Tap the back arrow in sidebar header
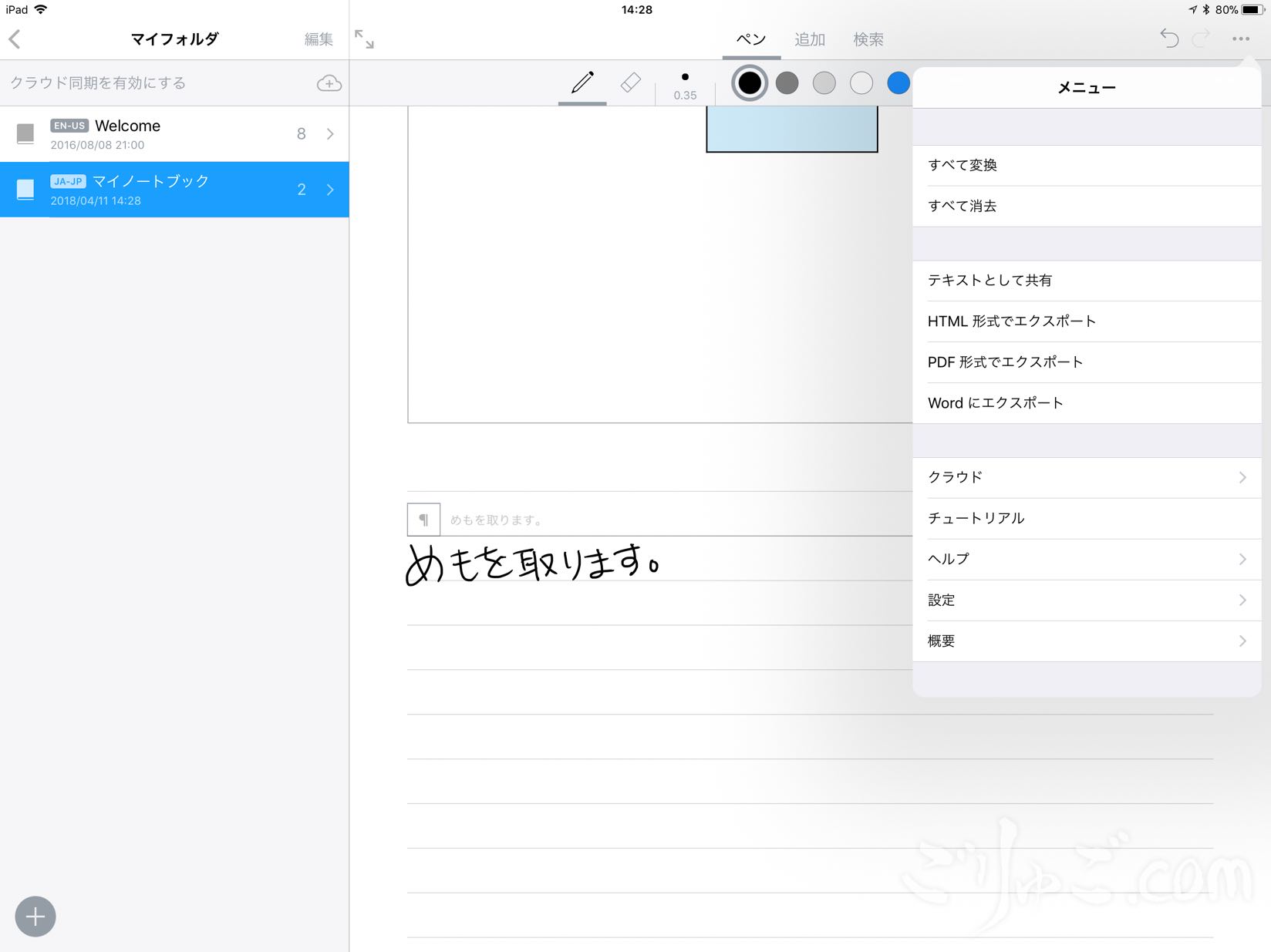 (x=15, y=39)
